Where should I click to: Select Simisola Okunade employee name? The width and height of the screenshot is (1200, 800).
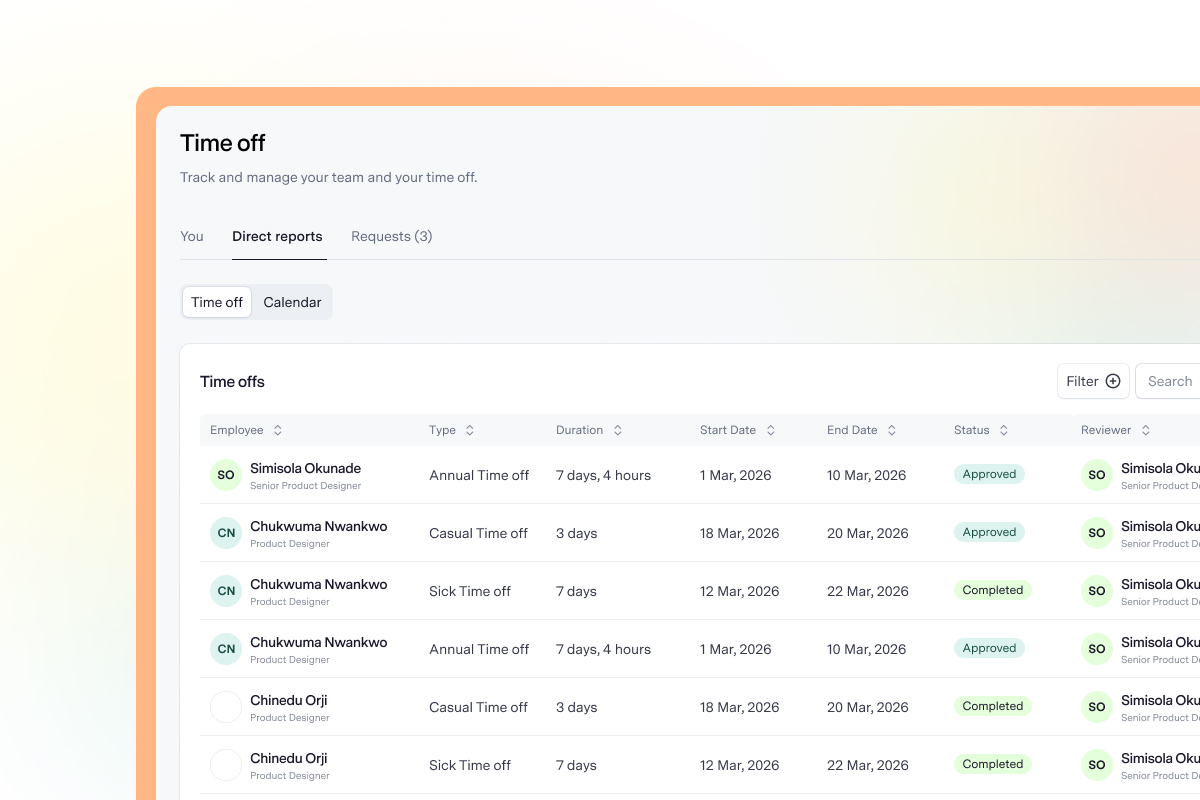pos(305,468)
